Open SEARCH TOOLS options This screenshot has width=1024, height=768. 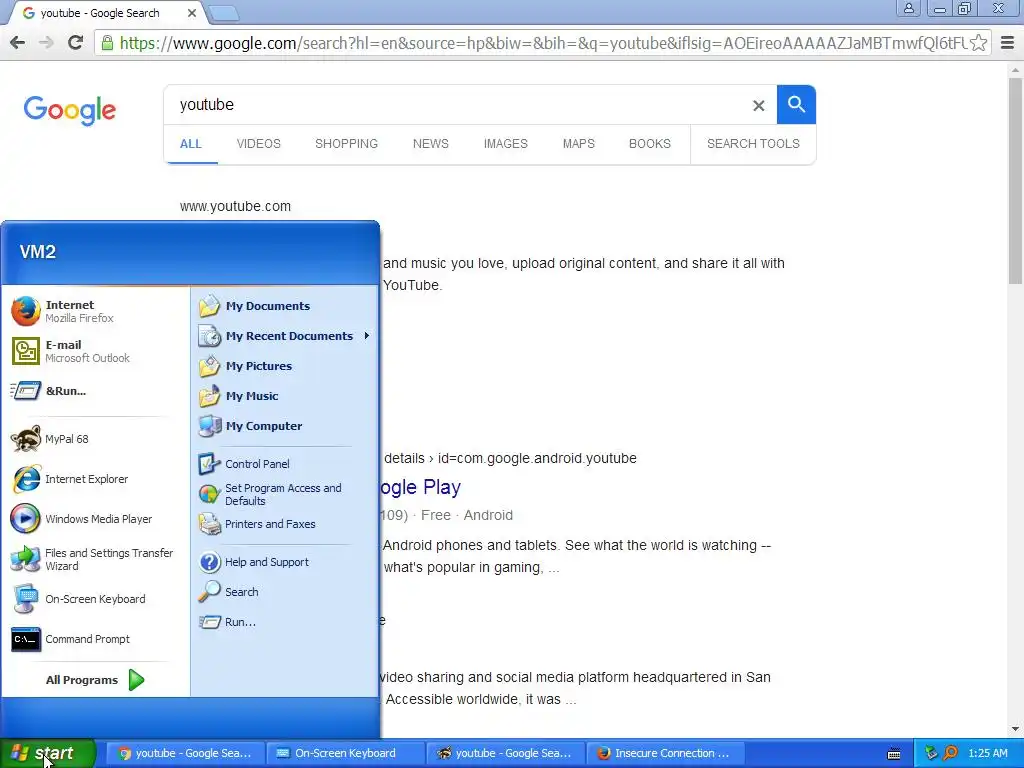pos(753,144)
